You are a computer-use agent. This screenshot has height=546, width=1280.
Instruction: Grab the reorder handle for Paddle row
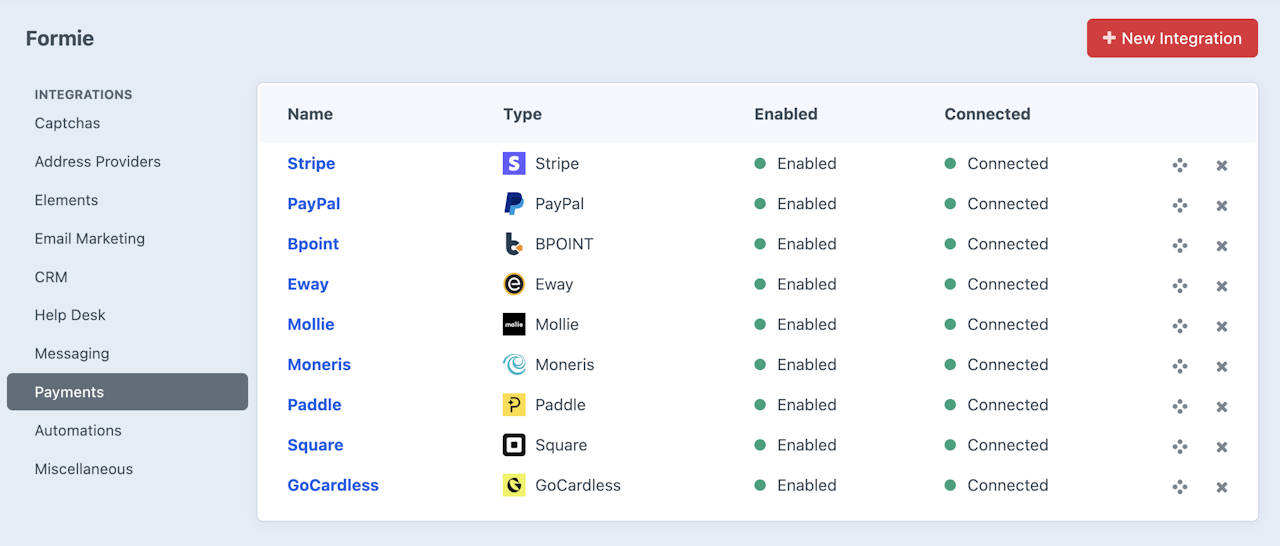pyautogui.click(x=1180, y=406)
